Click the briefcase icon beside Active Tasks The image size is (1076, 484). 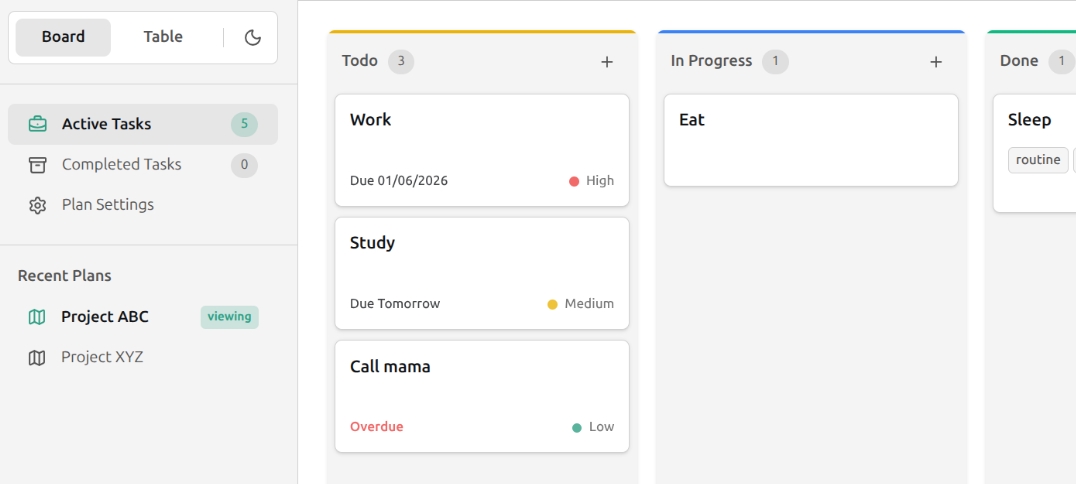[x=38, y=124]
